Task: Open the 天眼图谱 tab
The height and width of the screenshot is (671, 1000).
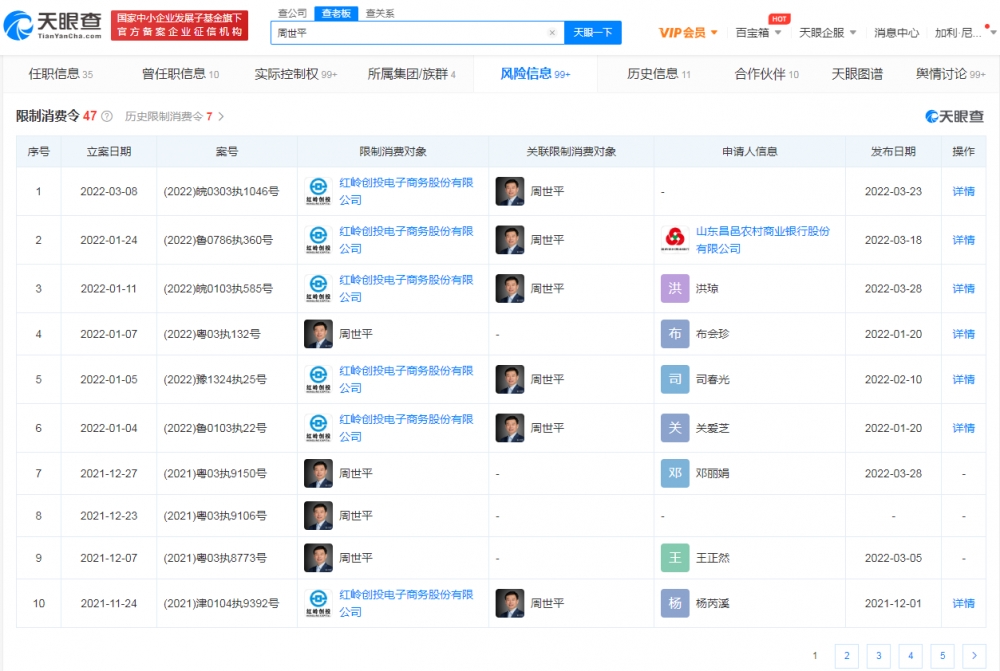Action: pos(857,74)
